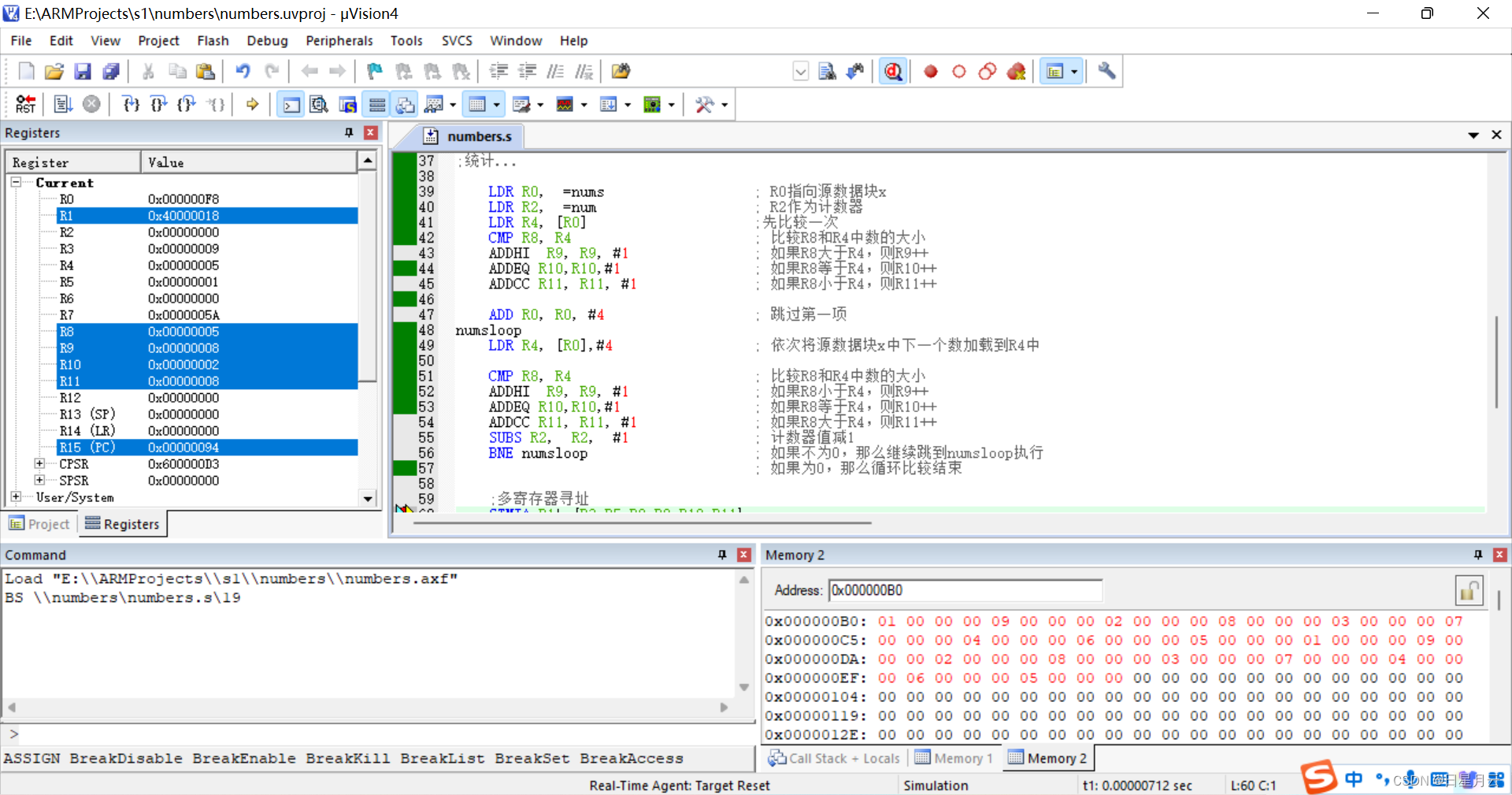Select the Registers tab
The image size is (1512, 795).
[122, 524]
